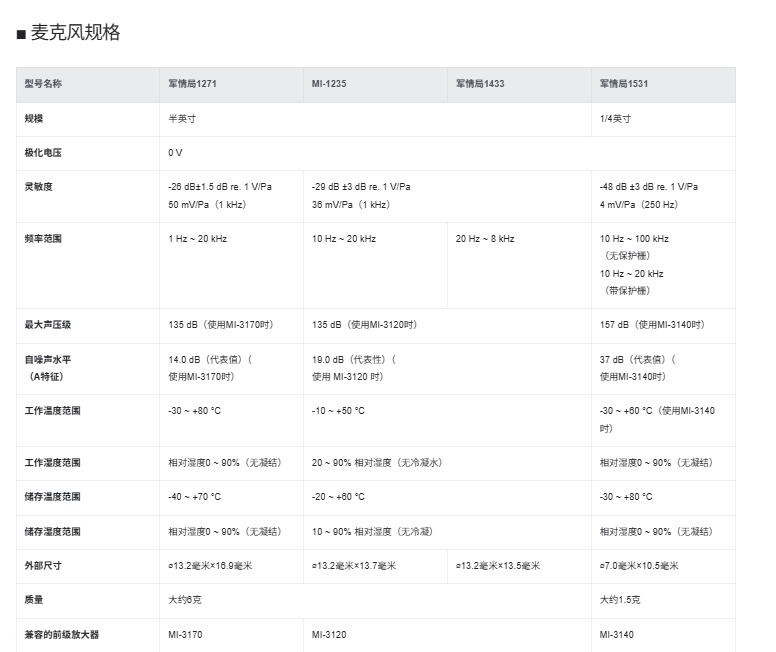Select the 频率范围 row label
The image size is (776, 652).
43,239
